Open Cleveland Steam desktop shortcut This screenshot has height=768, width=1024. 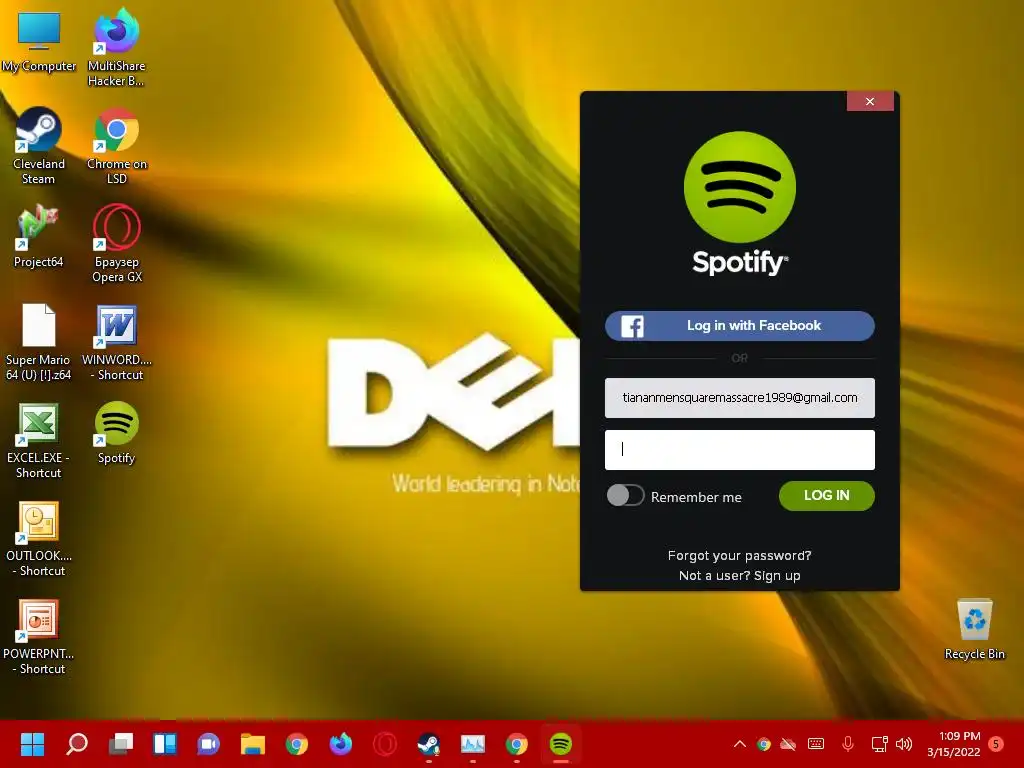tap(39, 146)
